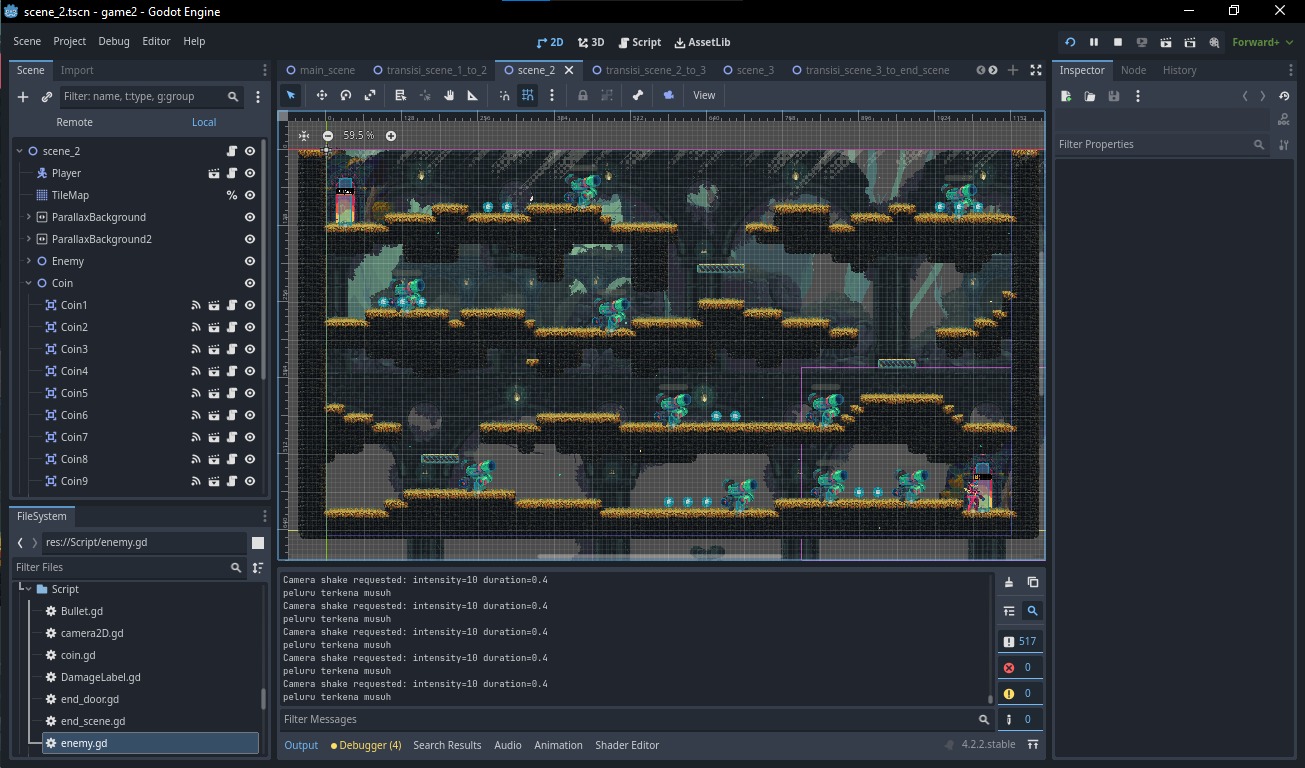The height and width of the screenshot is (768, 1305).
Task: Expand the Enemy node
Action: coord(28,261)
